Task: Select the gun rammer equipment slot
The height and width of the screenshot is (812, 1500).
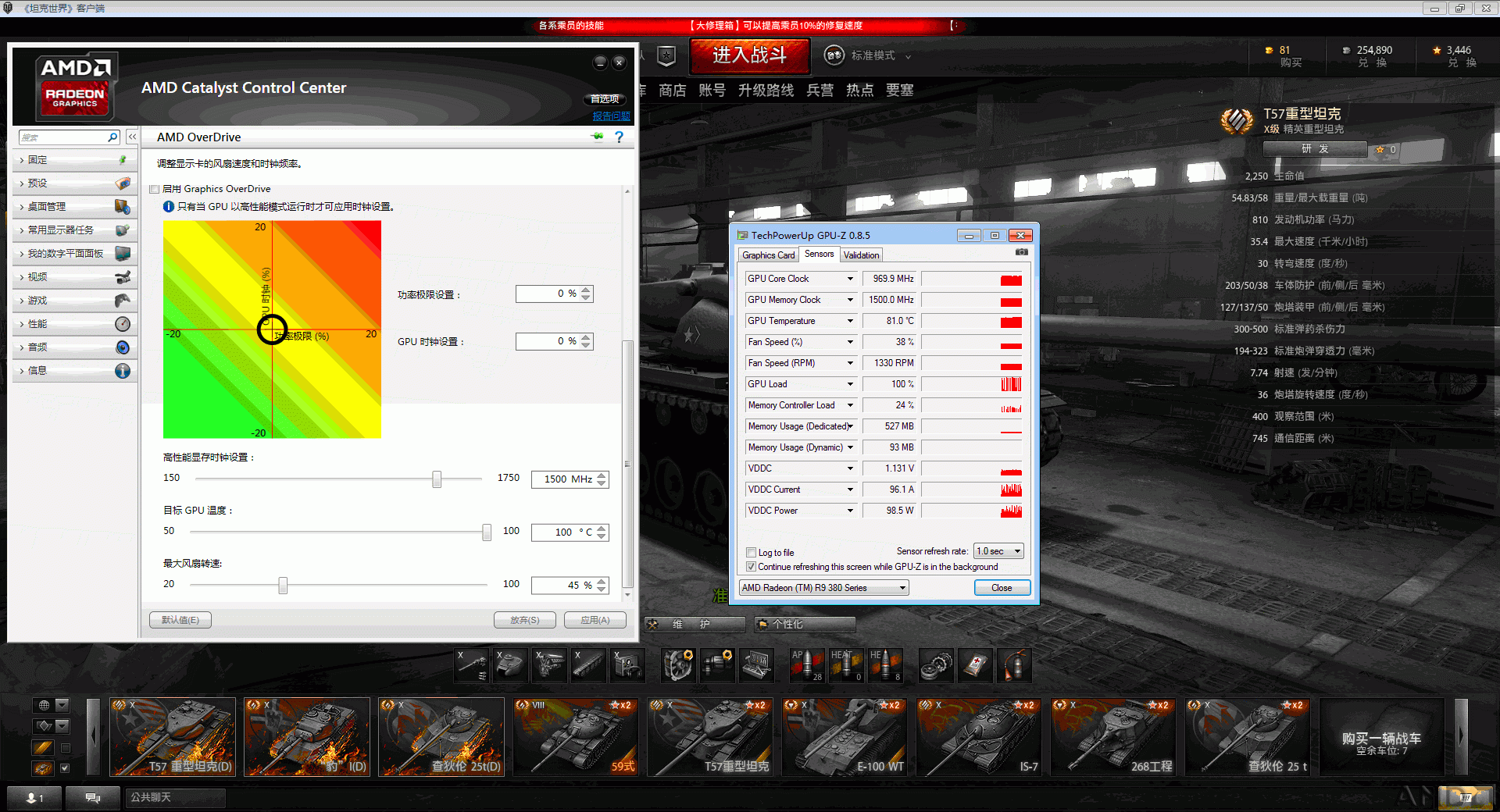Action: tap(717, 665)
